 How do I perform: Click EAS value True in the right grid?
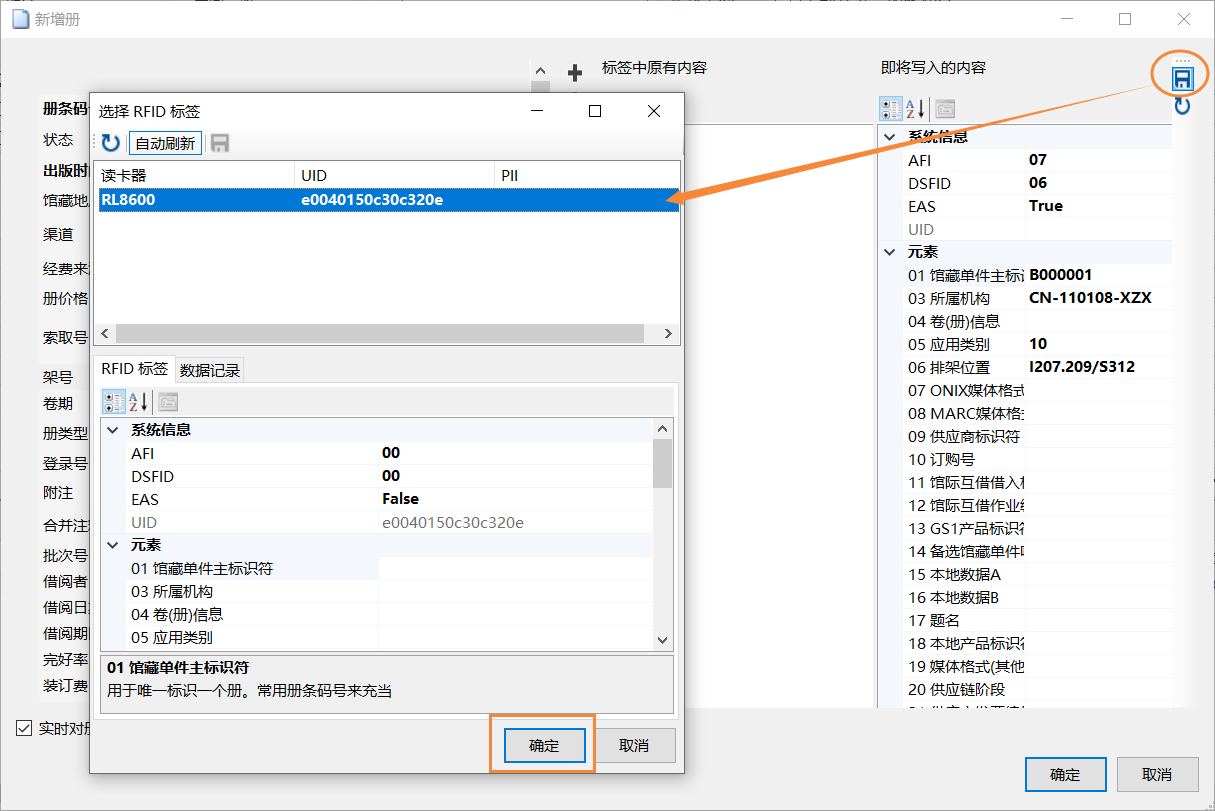[1046, 206]
